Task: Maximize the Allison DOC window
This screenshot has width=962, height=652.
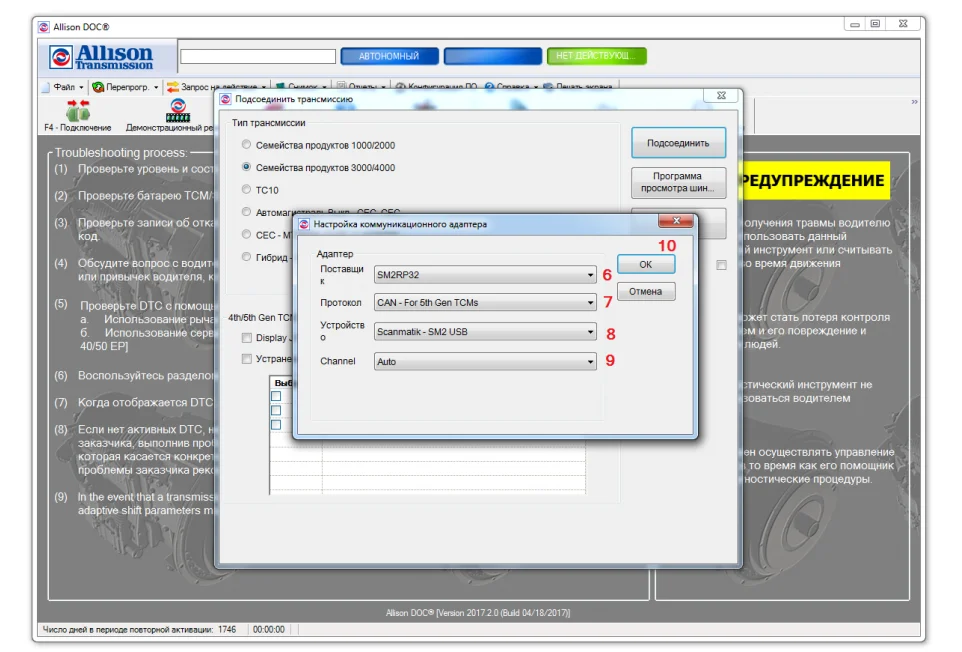Action: click(875, 25)
